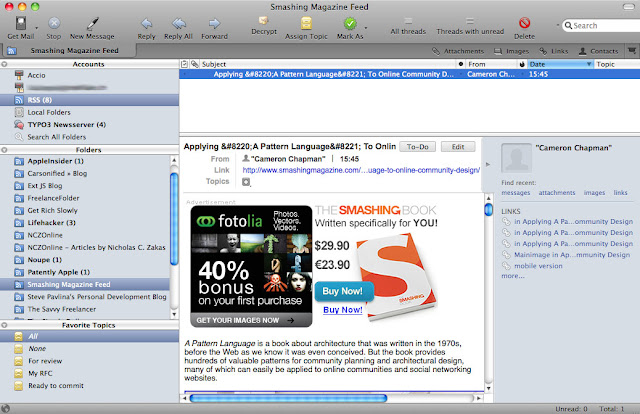This screenshot has width=640, height=414.
Task: Click the Decrypt toolbar icon
Action: (264, 20)
